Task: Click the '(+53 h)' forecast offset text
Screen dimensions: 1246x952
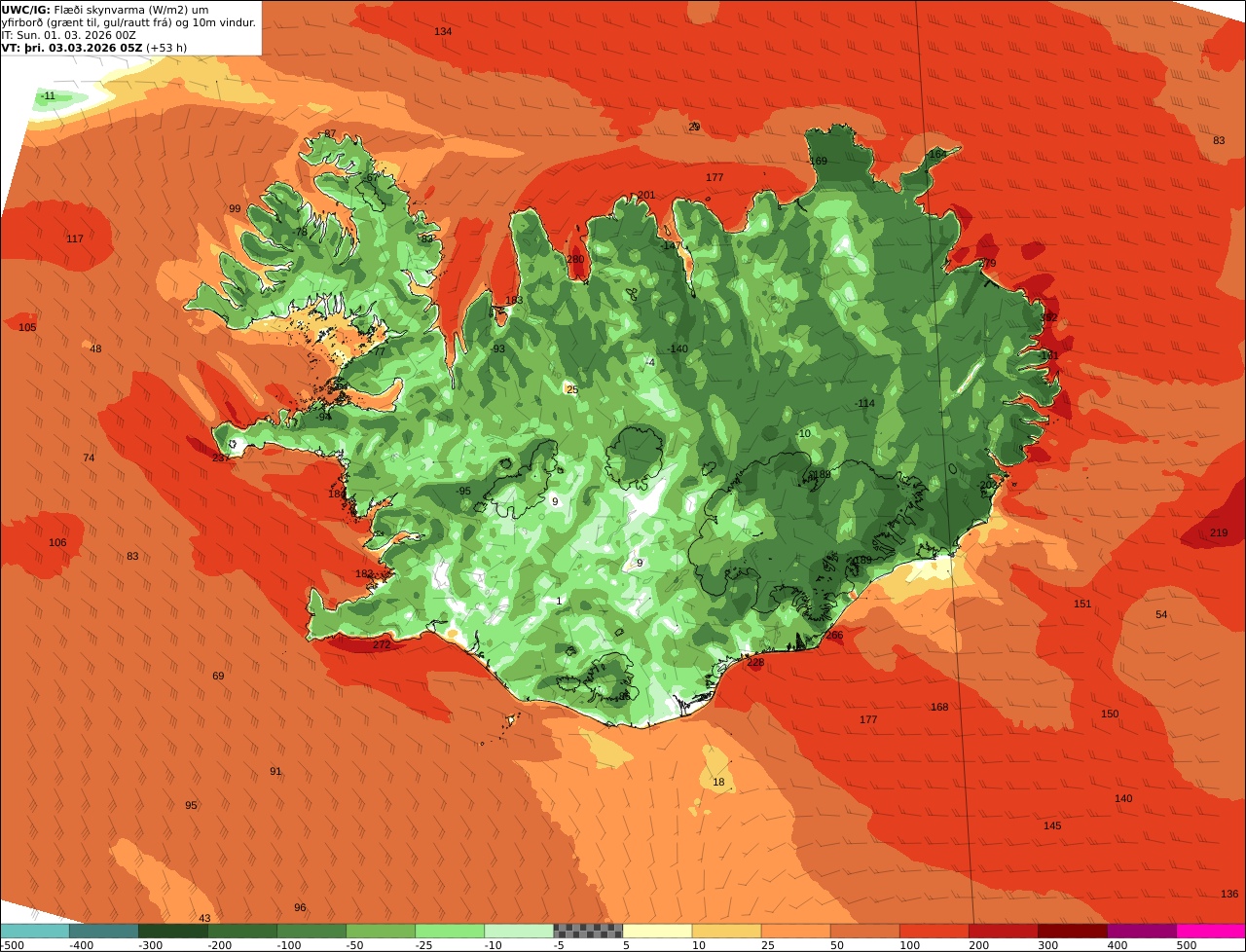Action: 166,47
